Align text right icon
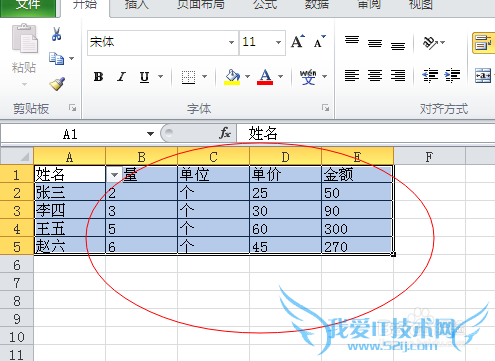 click(x=398, y=76)
